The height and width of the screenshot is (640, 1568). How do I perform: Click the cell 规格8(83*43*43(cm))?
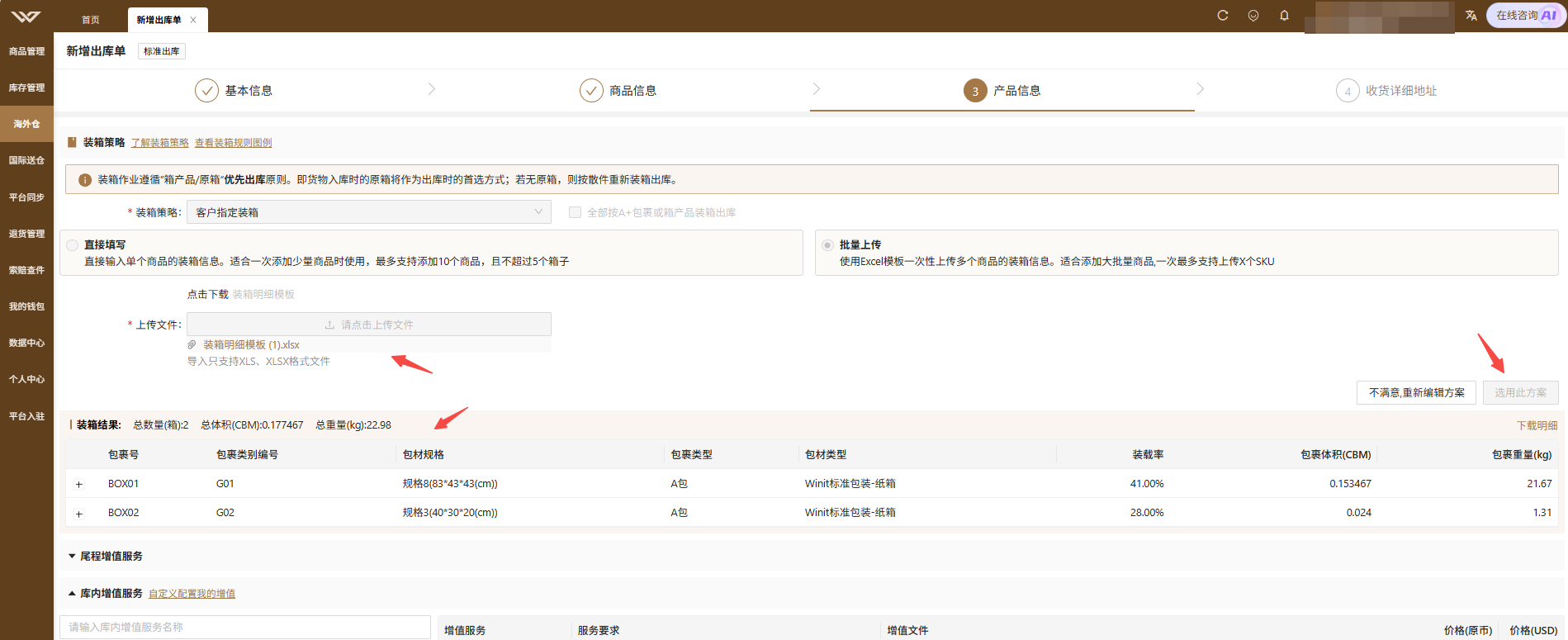click(x=450, y=484)
